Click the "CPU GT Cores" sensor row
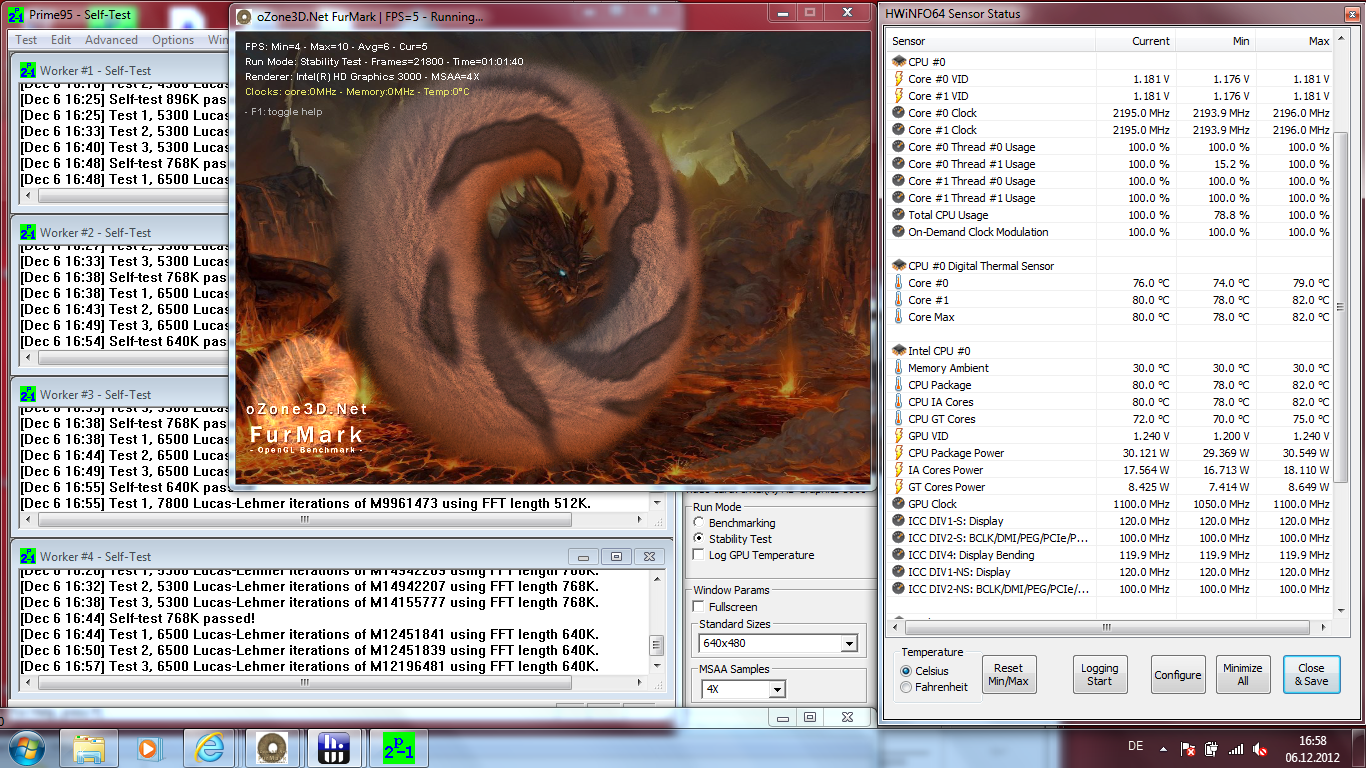This screenshot has width=1366, height=768. click(1110, 419)
